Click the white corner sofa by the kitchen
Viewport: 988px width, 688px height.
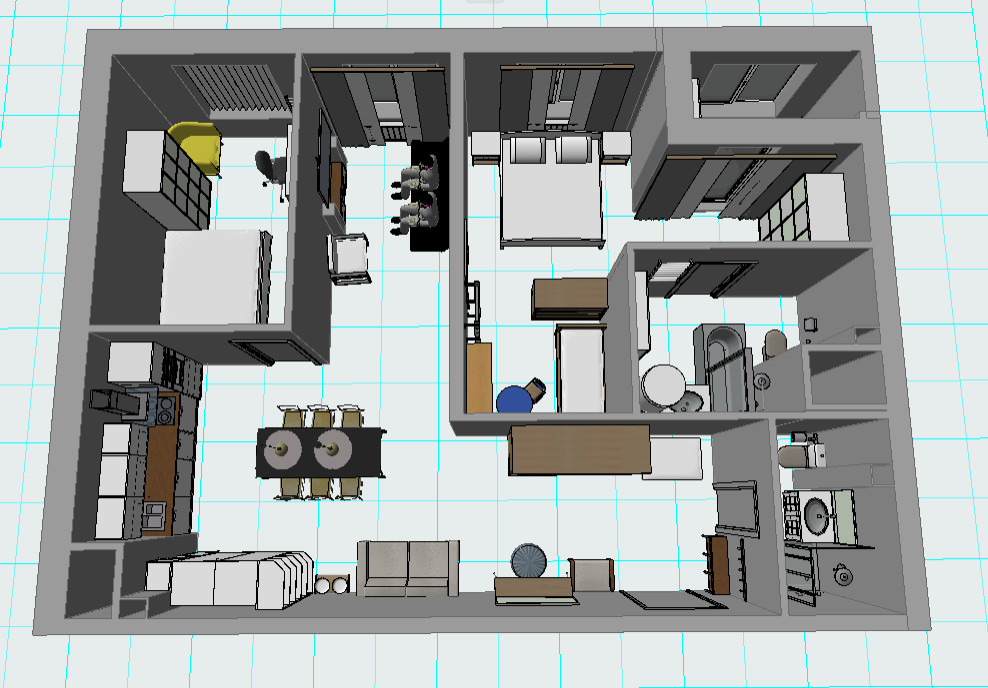(x=230, y=580)
